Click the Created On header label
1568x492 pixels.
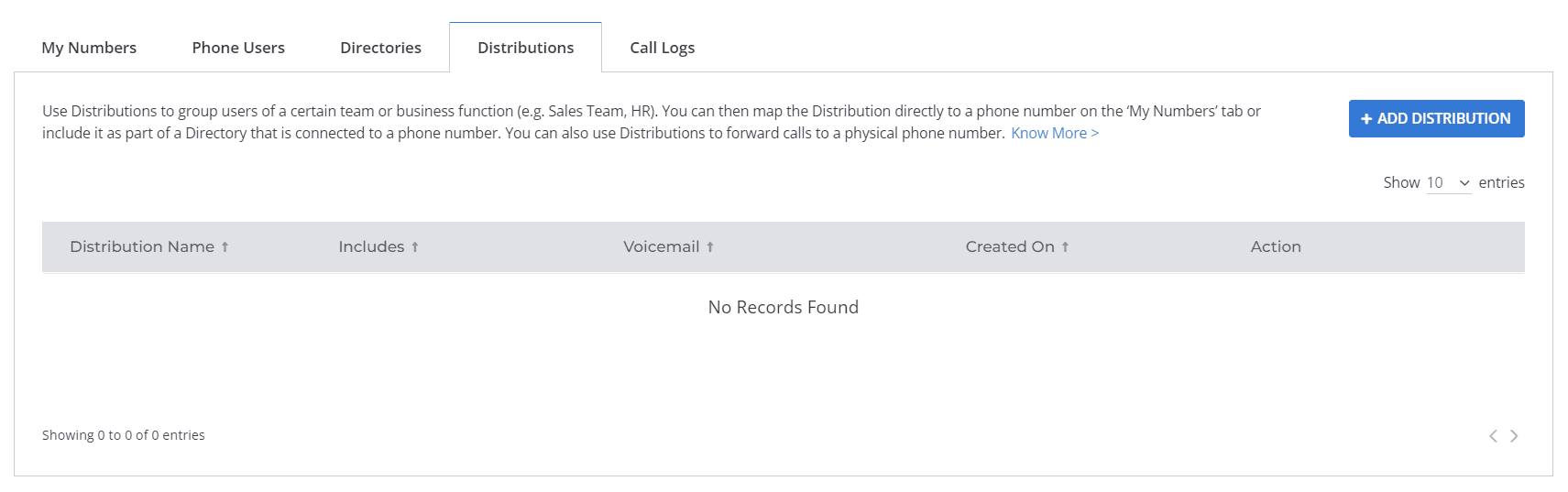point(1010,247)
